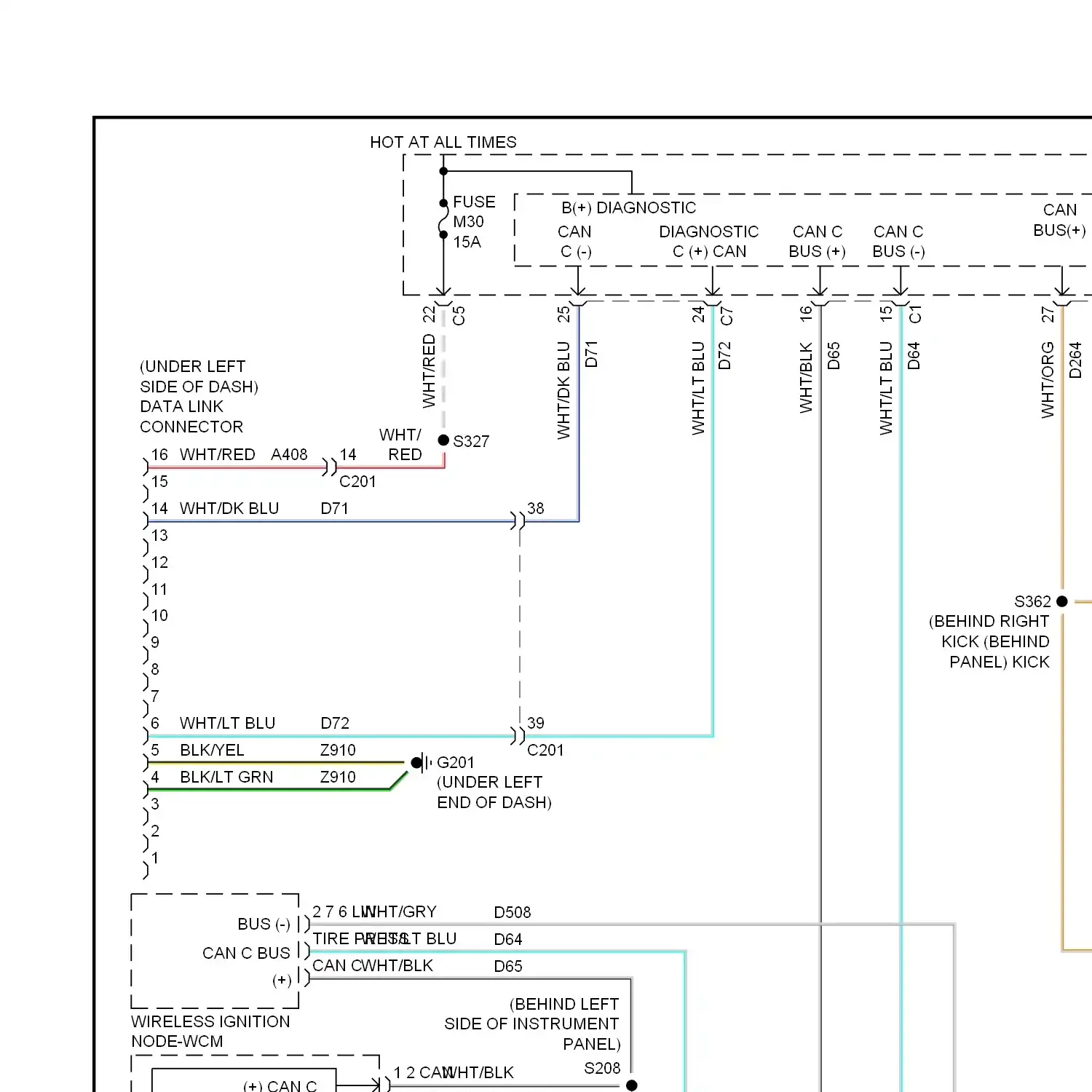This screenshot has height=1092, width=1092.
Task: Click data link connector pin number "13"
Action: (x=159, y=535)
